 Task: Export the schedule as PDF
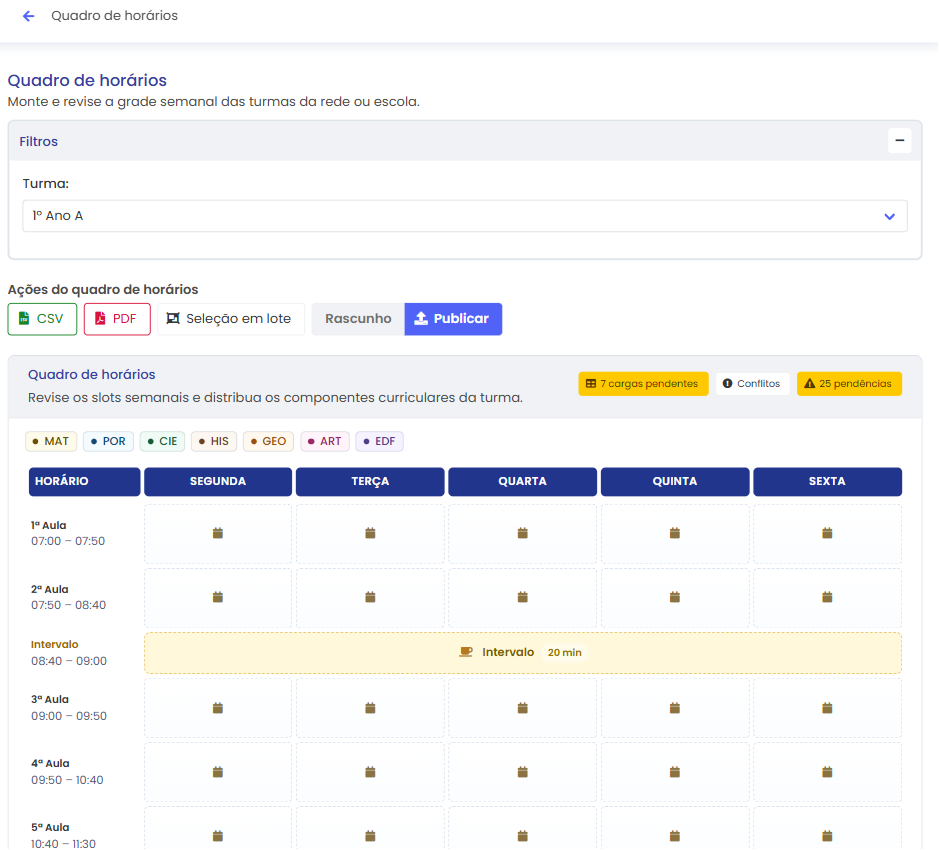pyautogui.click(x=117, y=319)
